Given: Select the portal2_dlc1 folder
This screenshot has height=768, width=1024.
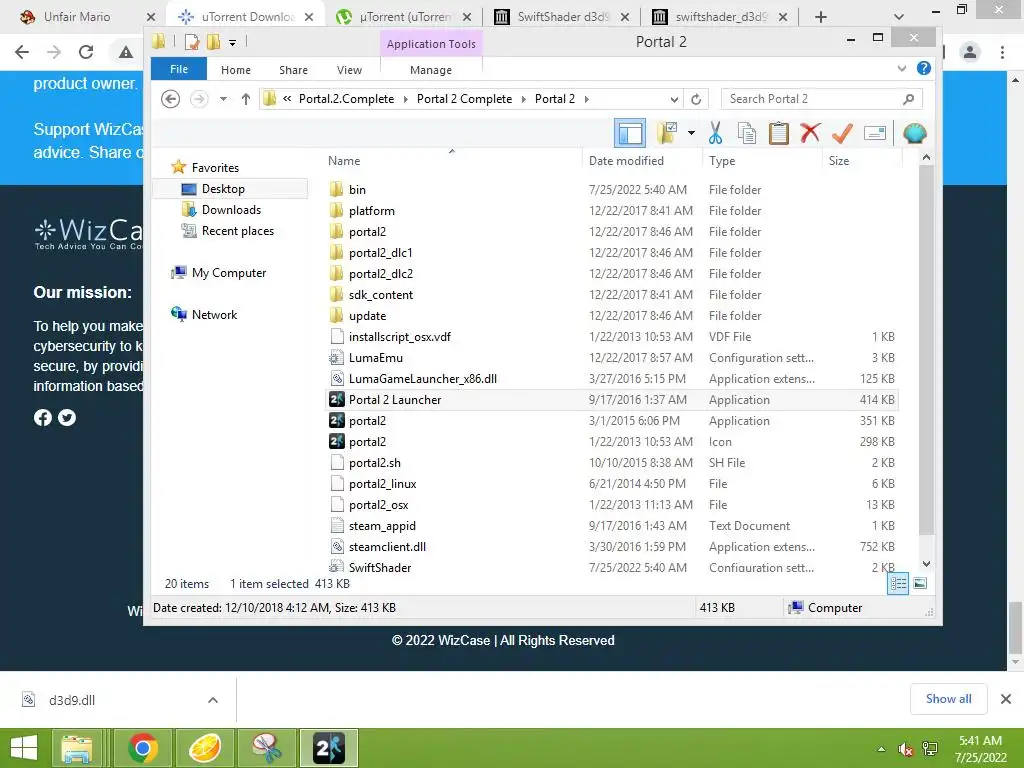Looking at the screenshot, I should 381,253.
